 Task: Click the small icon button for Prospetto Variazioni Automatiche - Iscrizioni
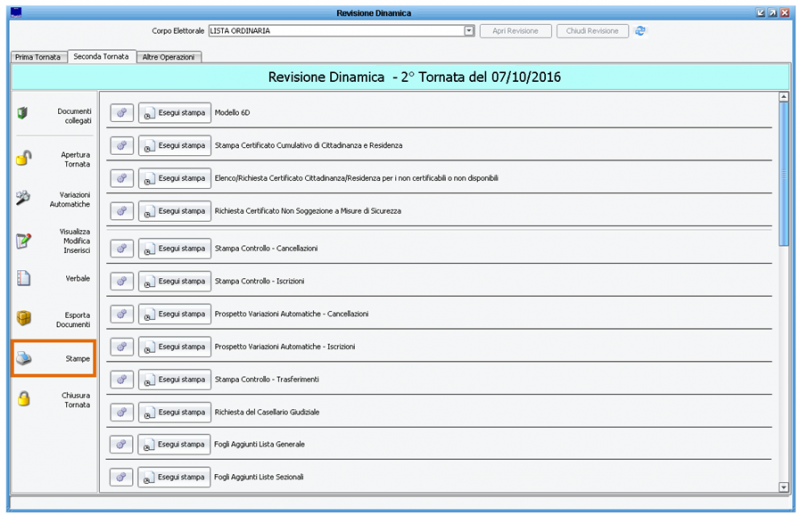(x=121, y=347)
